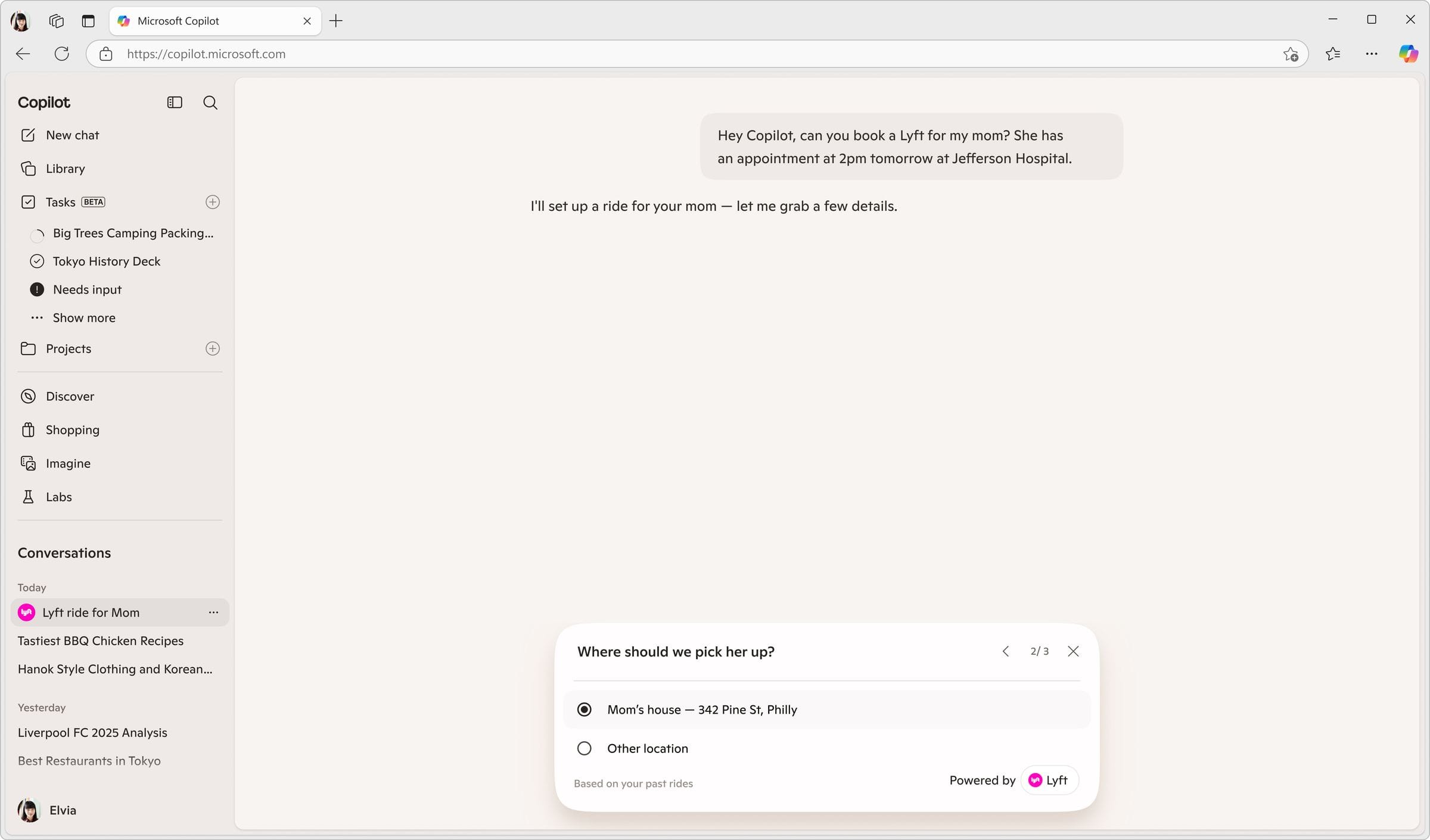Click the Lyft icon beside Lyft ride for Mom

[26, 612]
